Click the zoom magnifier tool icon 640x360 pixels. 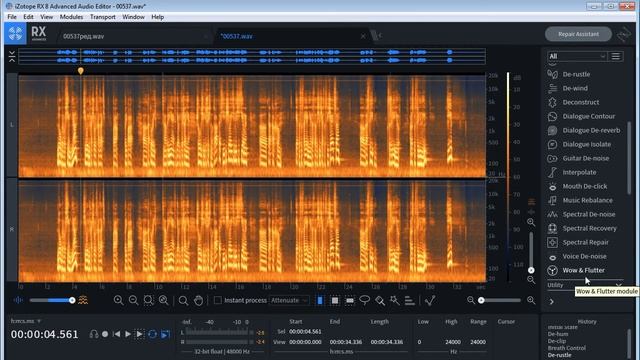click(183, 300)
